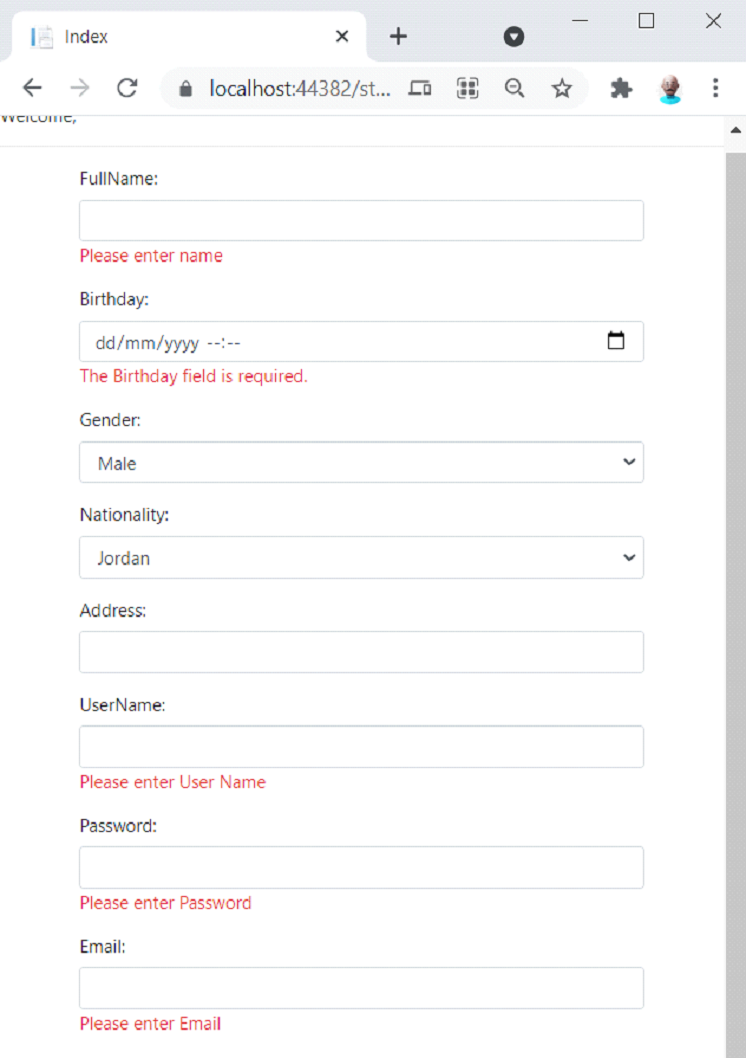Viewport: 746px width, 1058px height.
Task: Close the Index tab
Action: 342,36
